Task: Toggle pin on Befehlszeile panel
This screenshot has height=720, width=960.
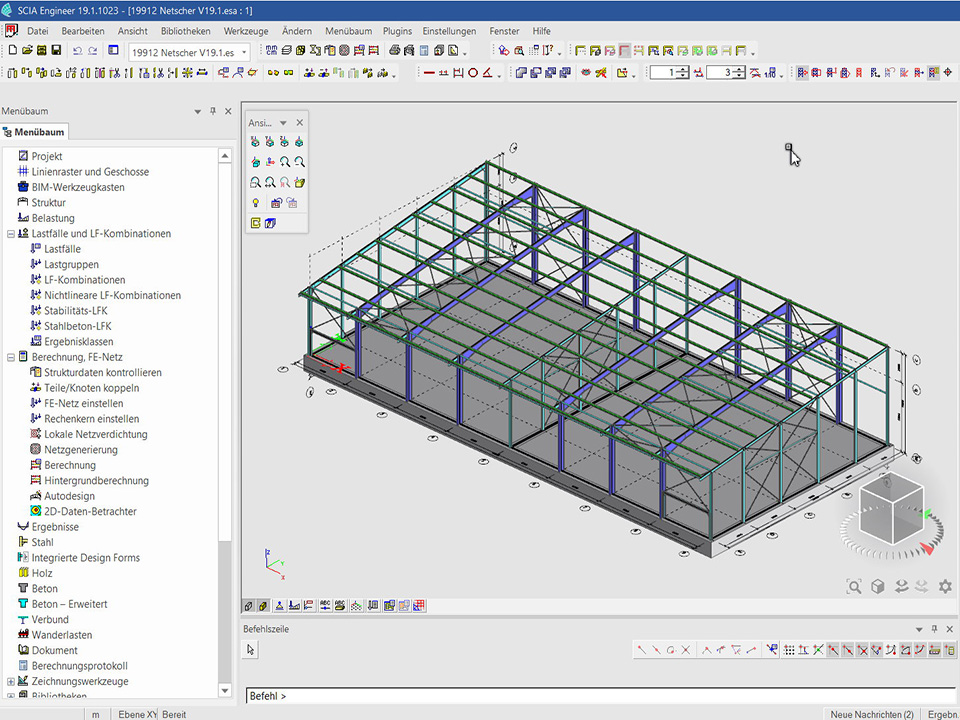Action: [935, 629]
